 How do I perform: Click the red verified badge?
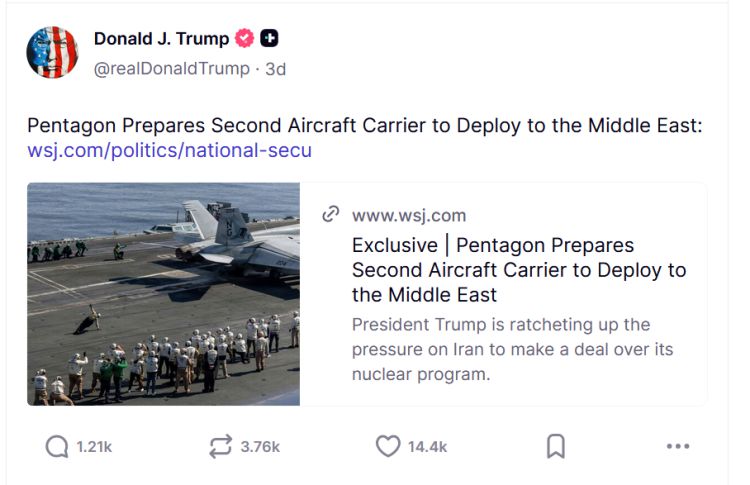(245, 39)
